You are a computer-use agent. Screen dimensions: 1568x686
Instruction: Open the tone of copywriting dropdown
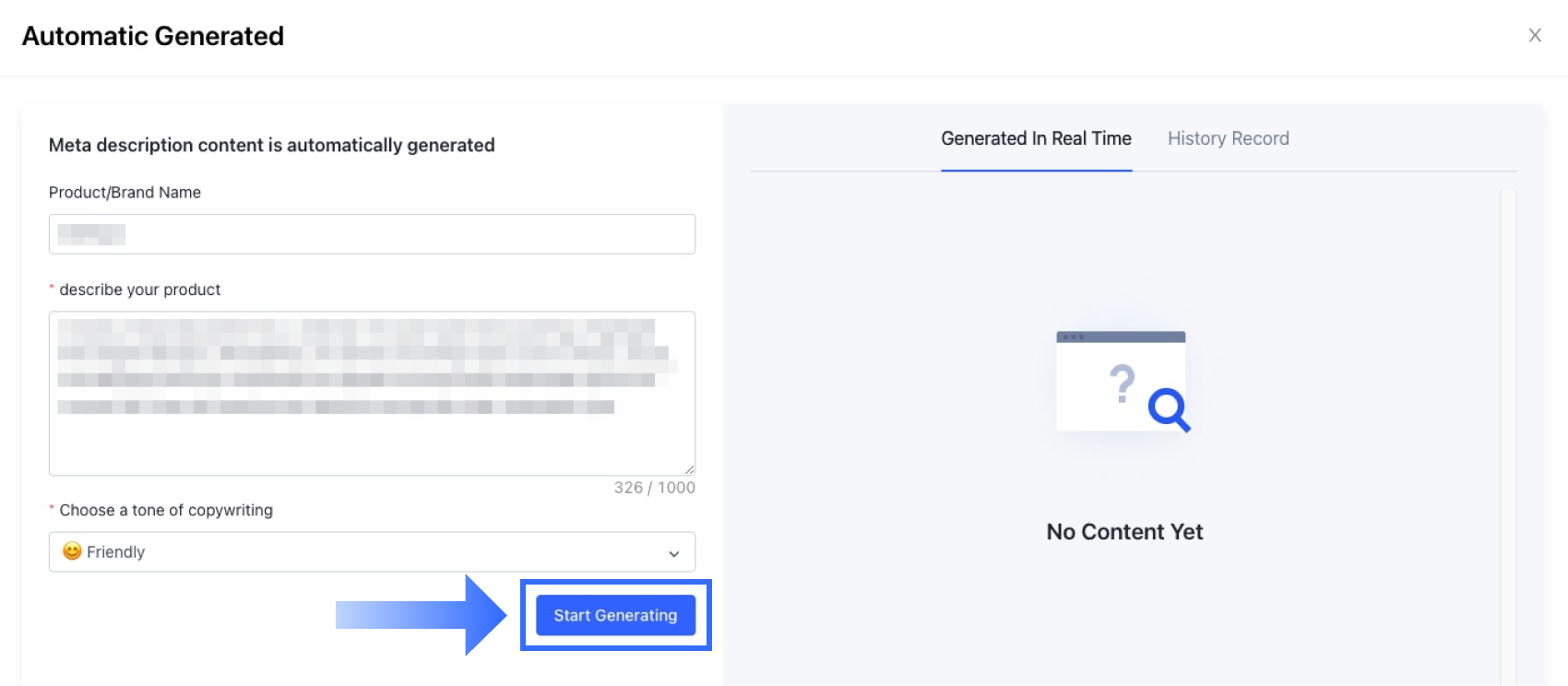coord(371,551)
